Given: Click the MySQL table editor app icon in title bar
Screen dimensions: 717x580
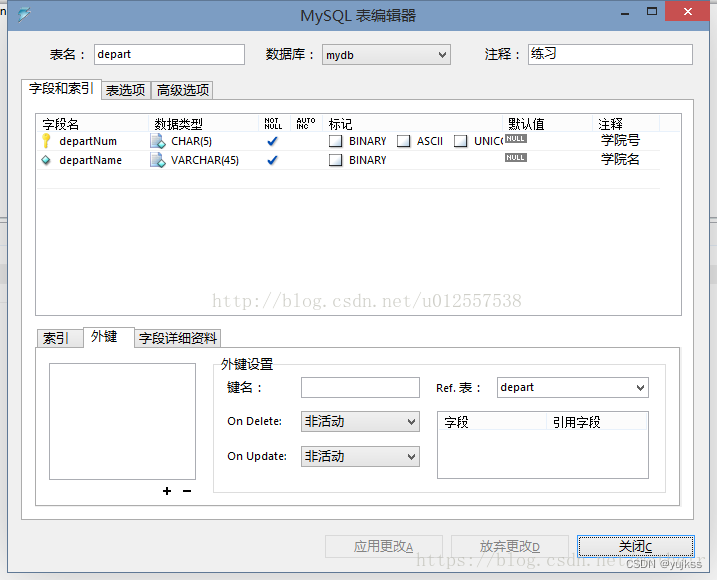Looking at the screenshot, I should pyautogui.click(x=24, y=15).
